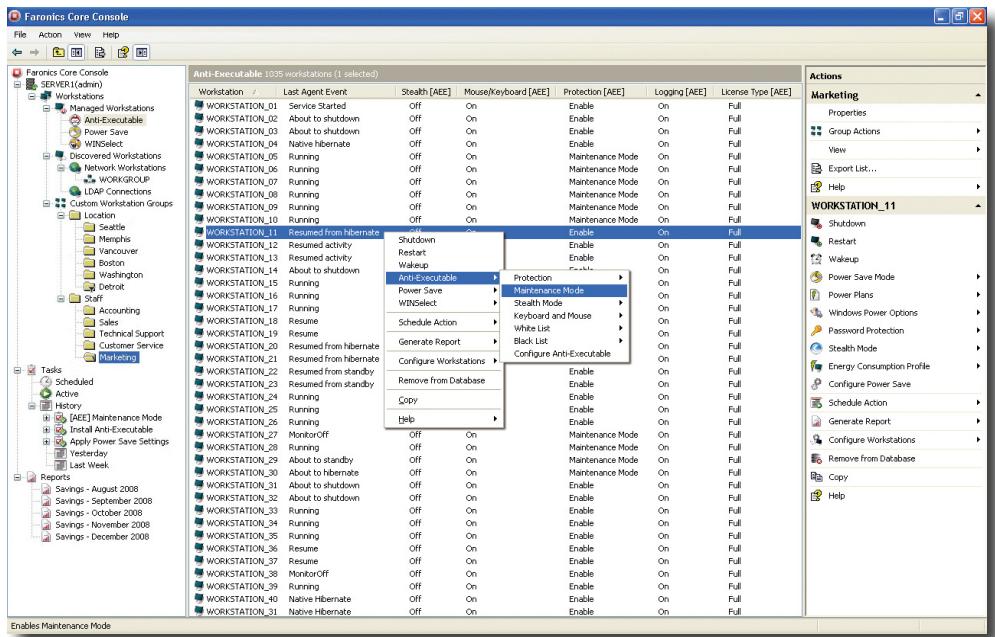Screen dimensions: 995x637
Task: Click the Energy Consumption Profile icon
Action: coord(816,366)
